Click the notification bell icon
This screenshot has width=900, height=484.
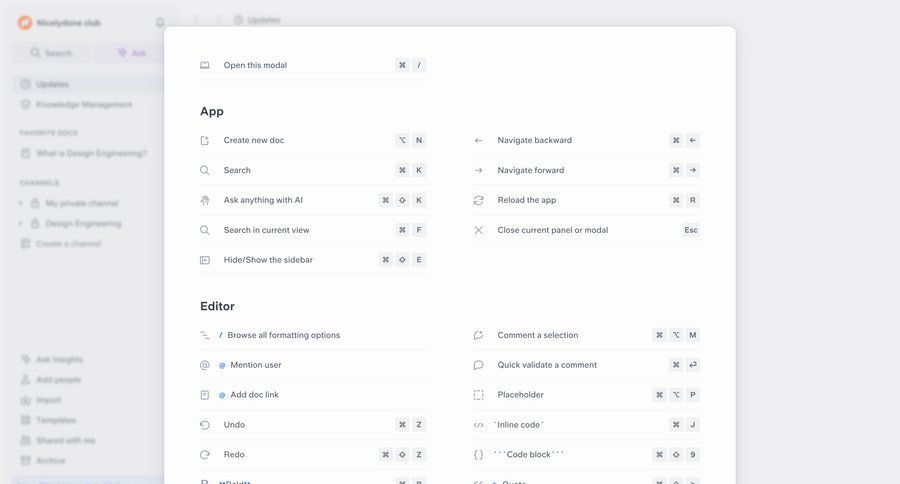point(160,23)
